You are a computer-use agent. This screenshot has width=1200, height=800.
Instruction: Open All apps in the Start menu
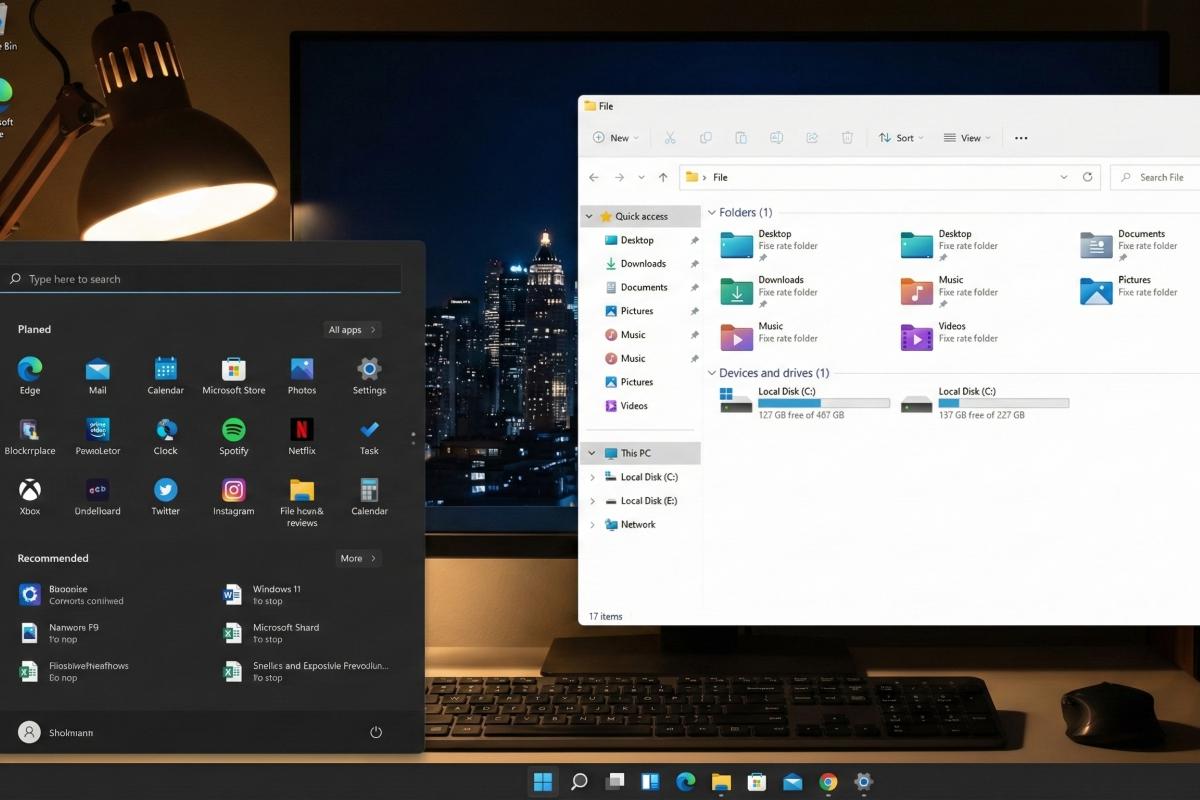point(352,328)
